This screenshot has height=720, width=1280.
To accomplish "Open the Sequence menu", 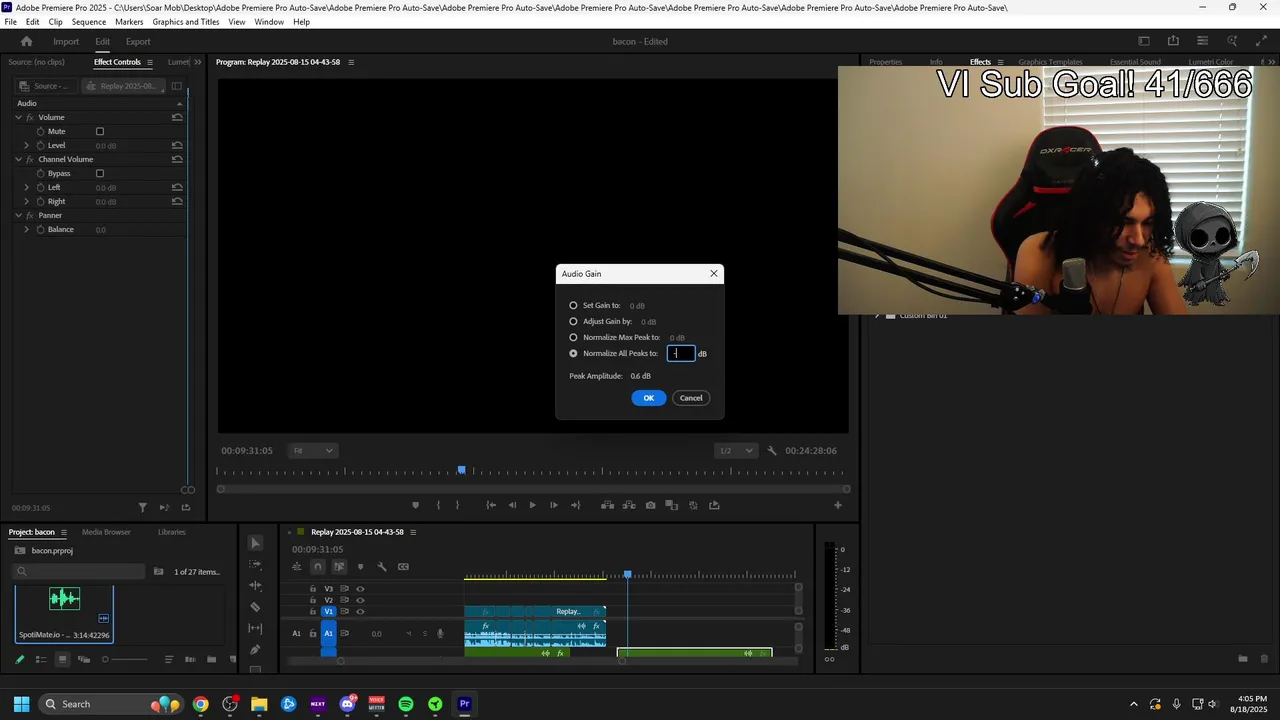I will tap(89, 22).
